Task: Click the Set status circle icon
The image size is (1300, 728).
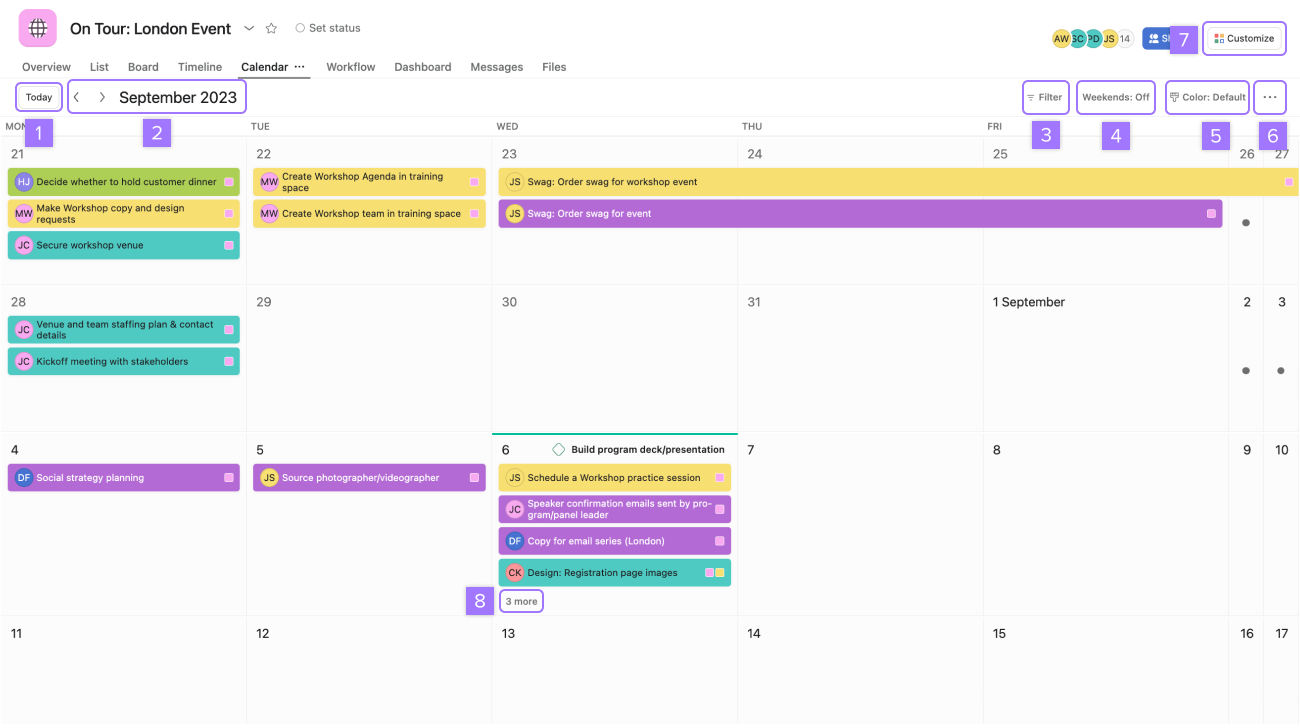Action: (300, 28)
